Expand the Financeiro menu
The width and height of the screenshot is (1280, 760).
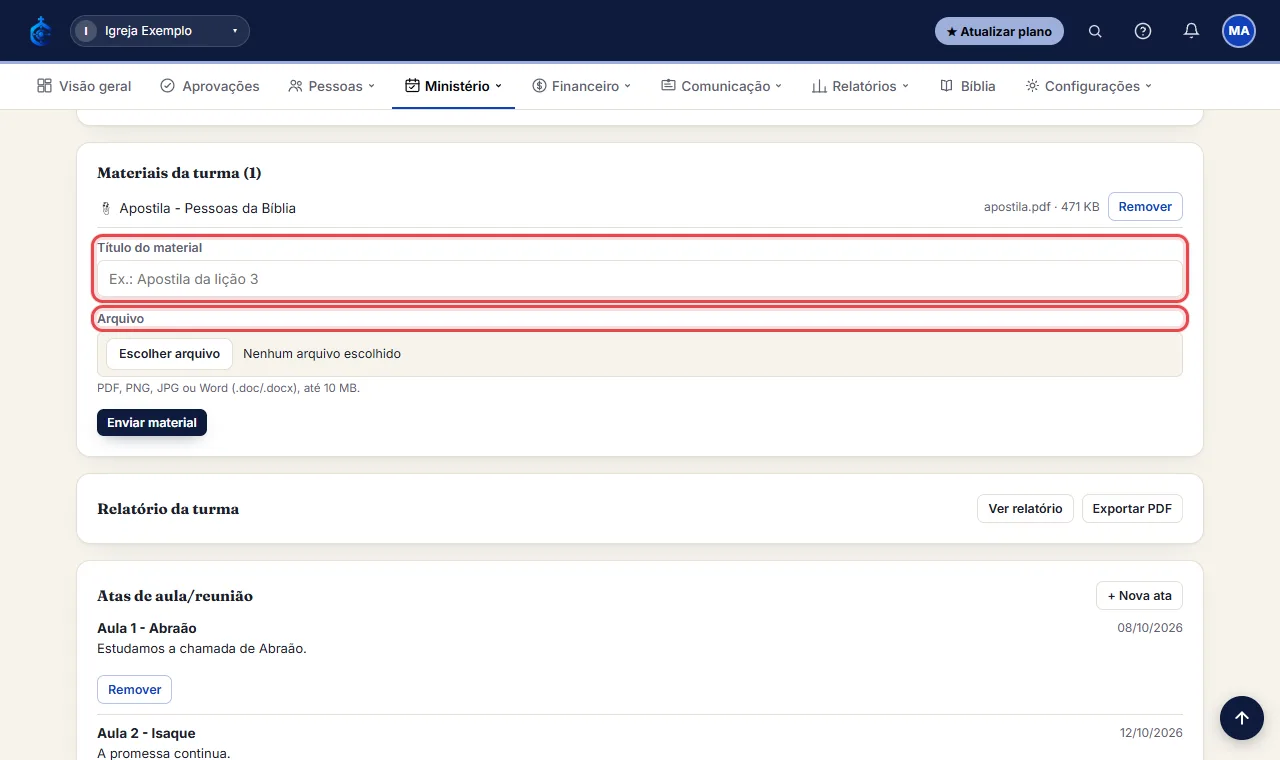click(x=582, y=86)
